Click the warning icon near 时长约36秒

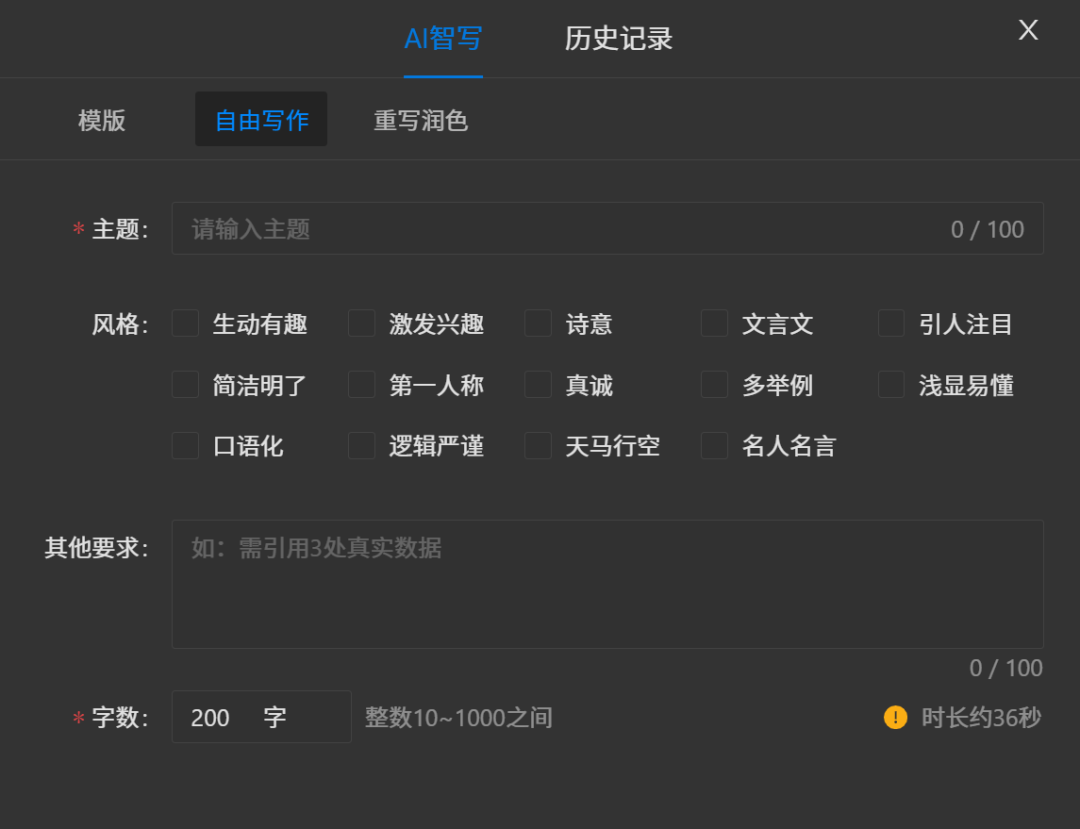pos(895,717)
